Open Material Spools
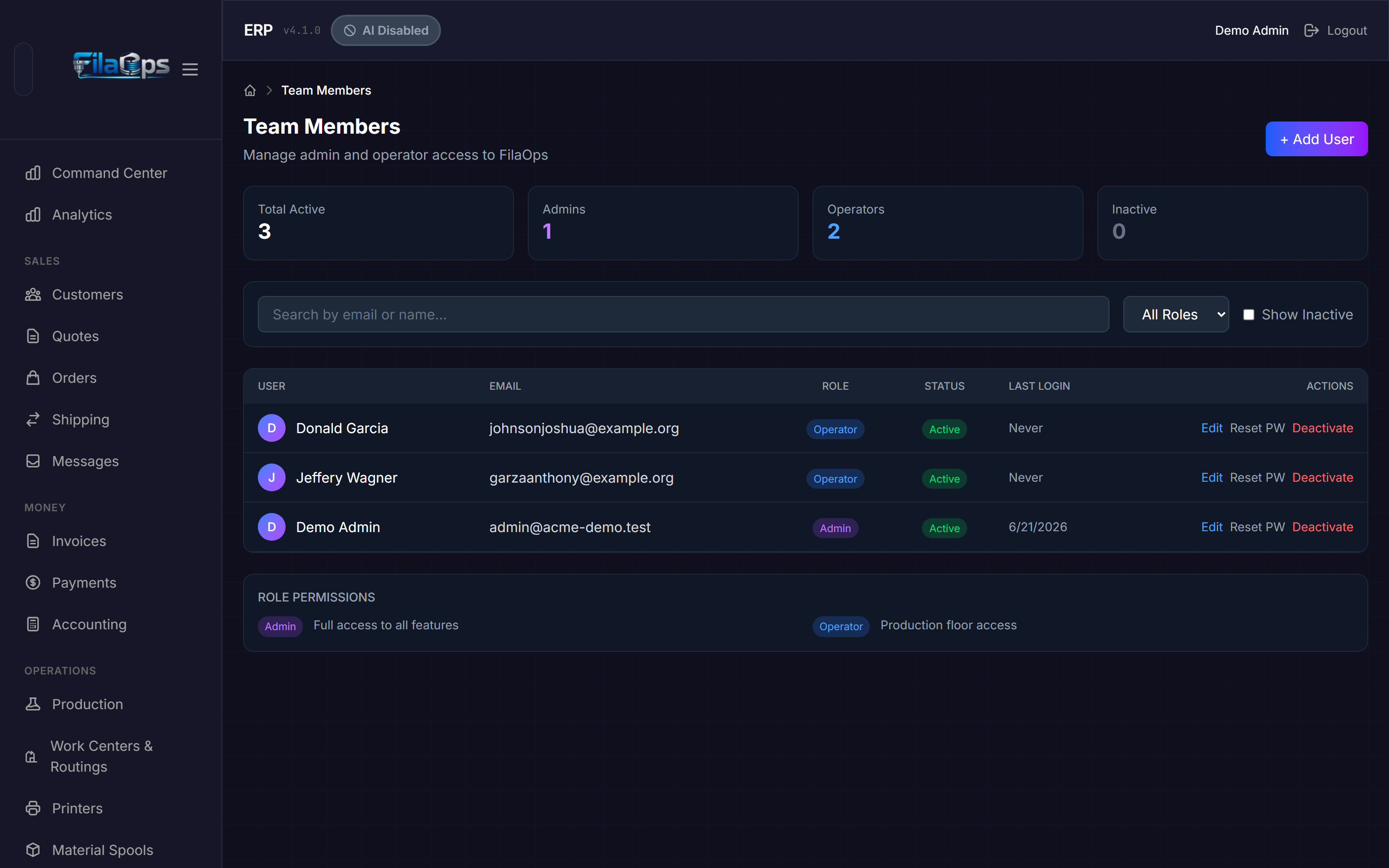1389x868 pixels. (111, 850)
